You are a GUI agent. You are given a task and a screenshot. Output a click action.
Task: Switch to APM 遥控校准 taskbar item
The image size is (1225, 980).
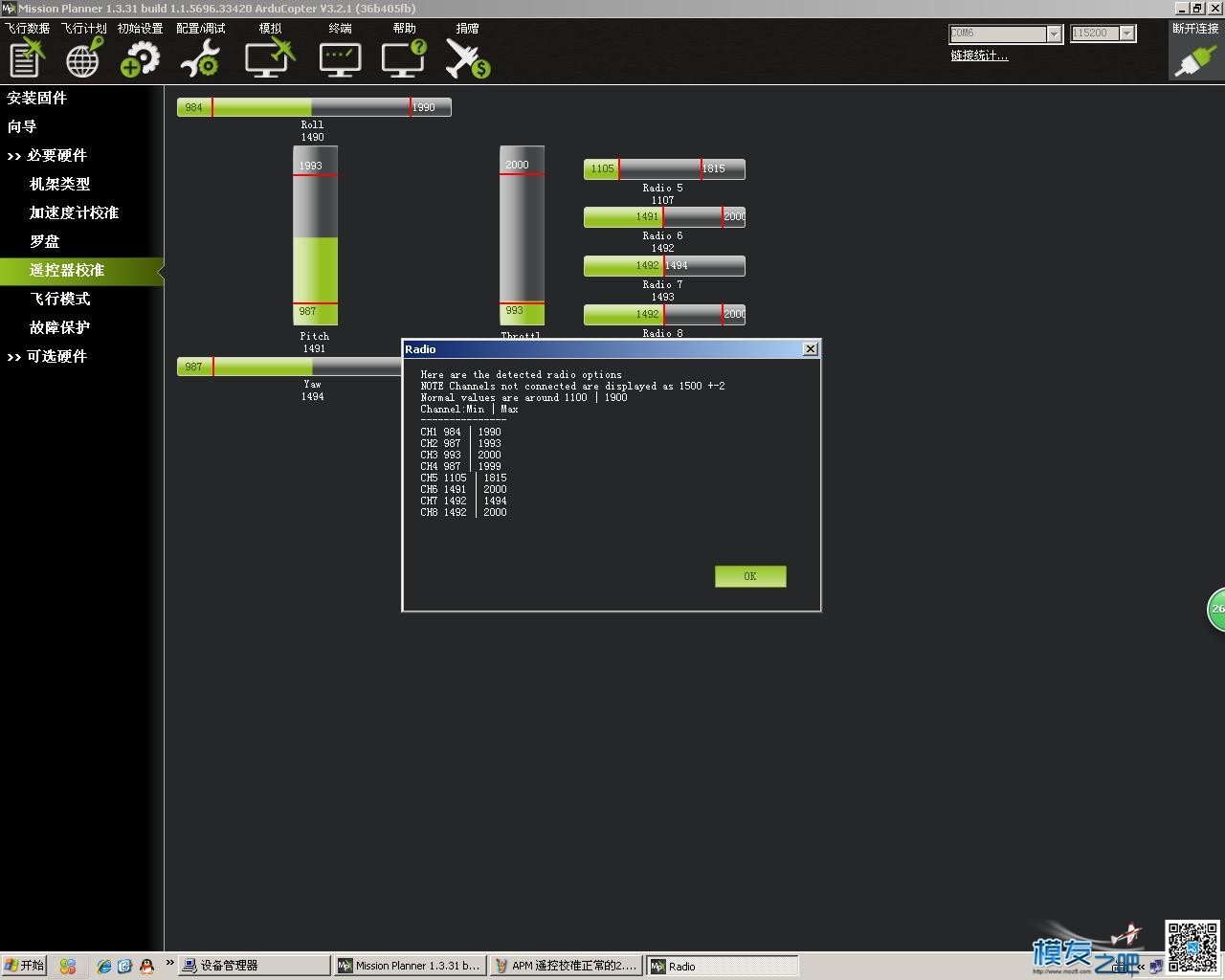click(x=566, y=966)
